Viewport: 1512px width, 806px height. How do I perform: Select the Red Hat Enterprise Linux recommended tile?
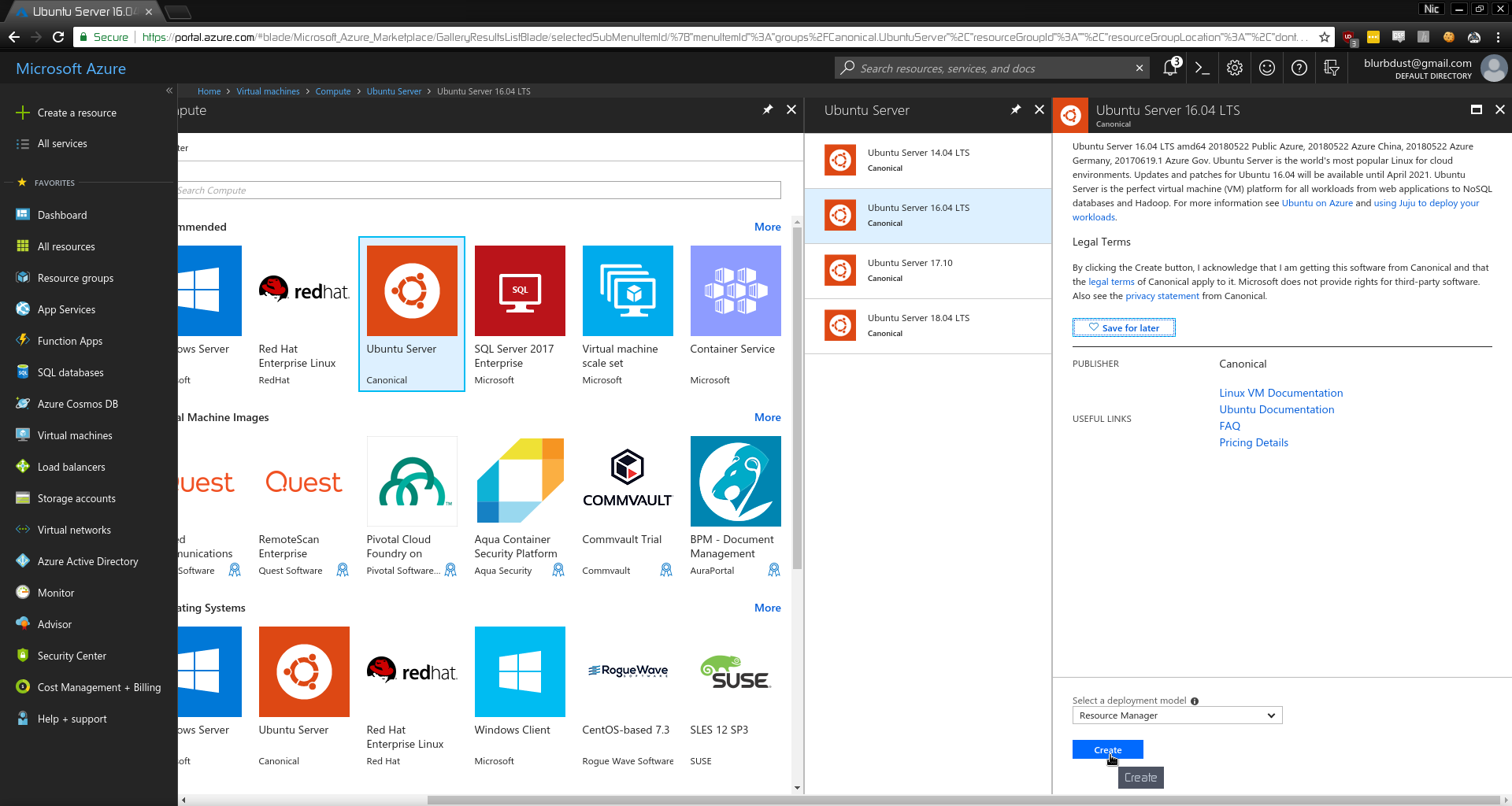pos(303,315)
